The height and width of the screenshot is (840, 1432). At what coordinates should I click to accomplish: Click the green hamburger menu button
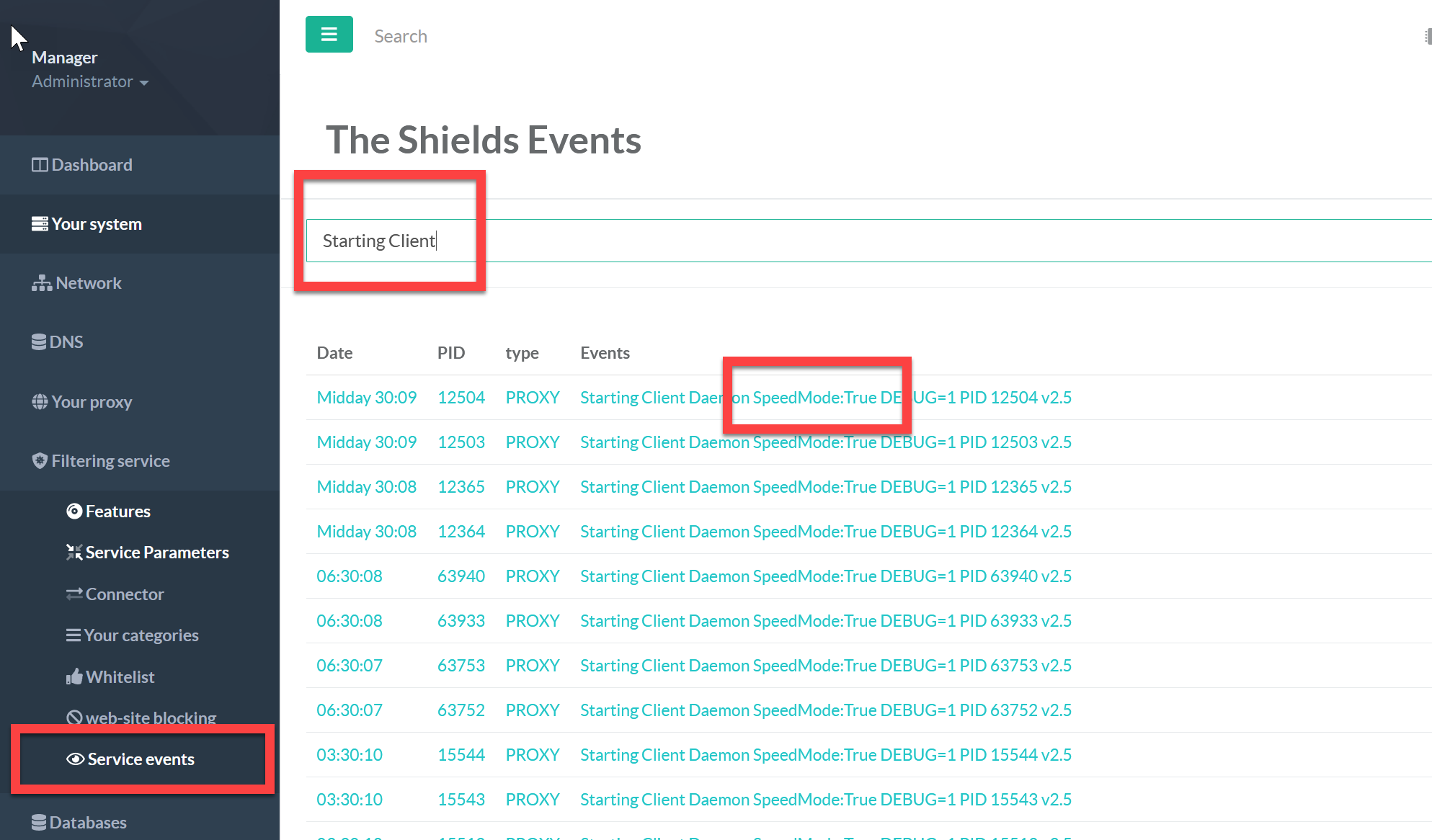(x=329, y=35)
